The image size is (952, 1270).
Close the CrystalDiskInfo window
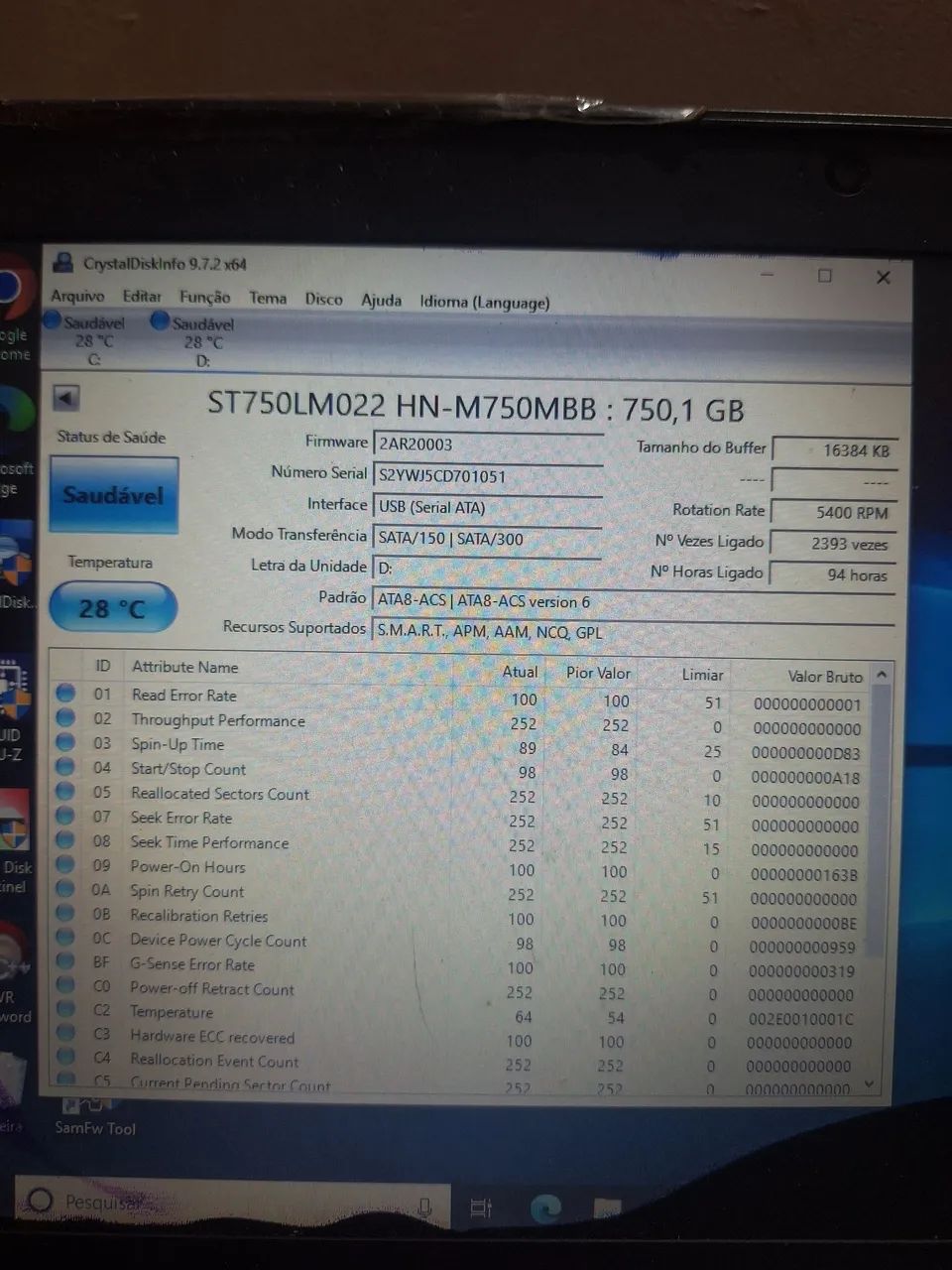[884, 277]
